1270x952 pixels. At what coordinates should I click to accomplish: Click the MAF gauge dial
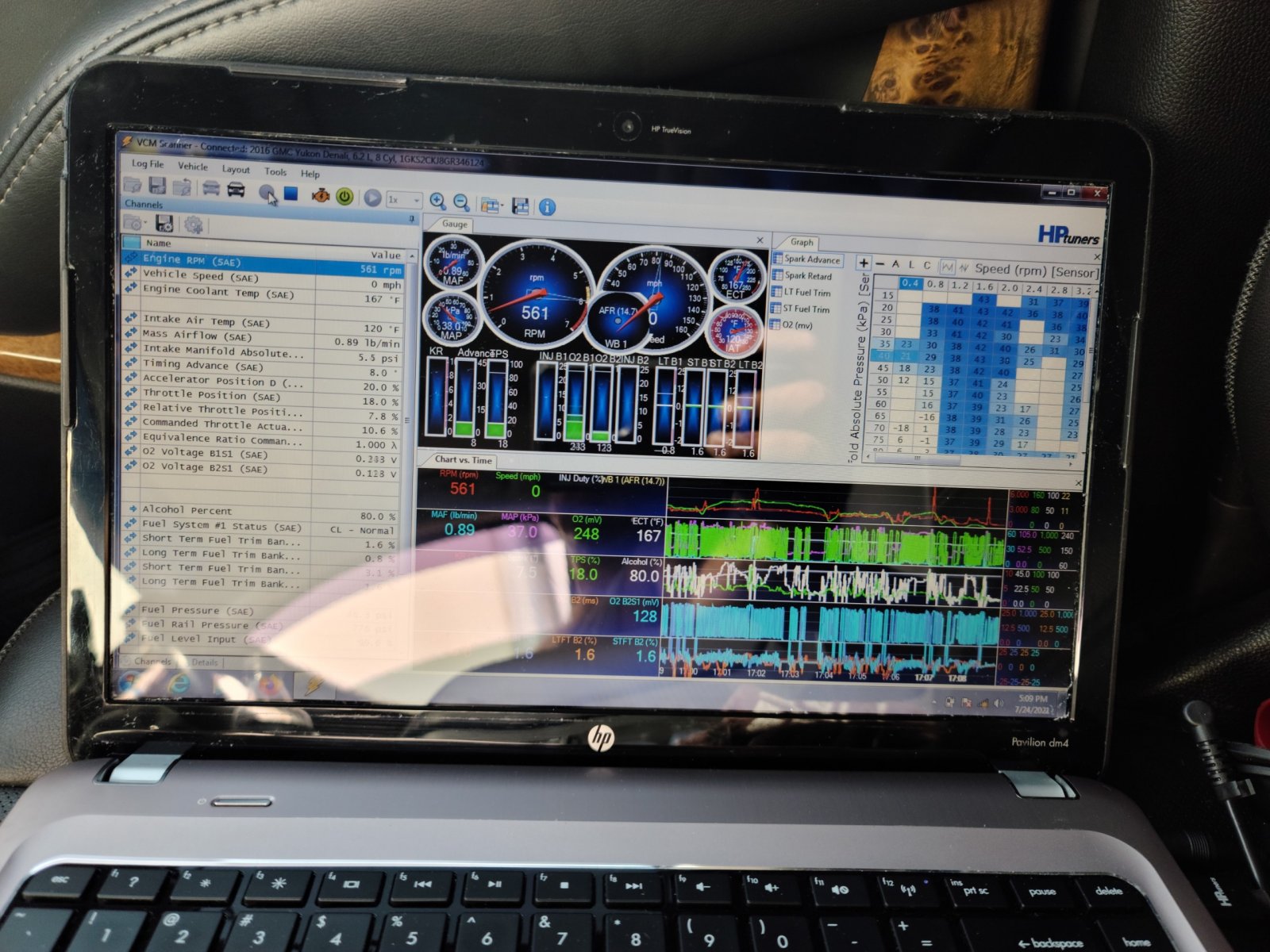[453, 263]
